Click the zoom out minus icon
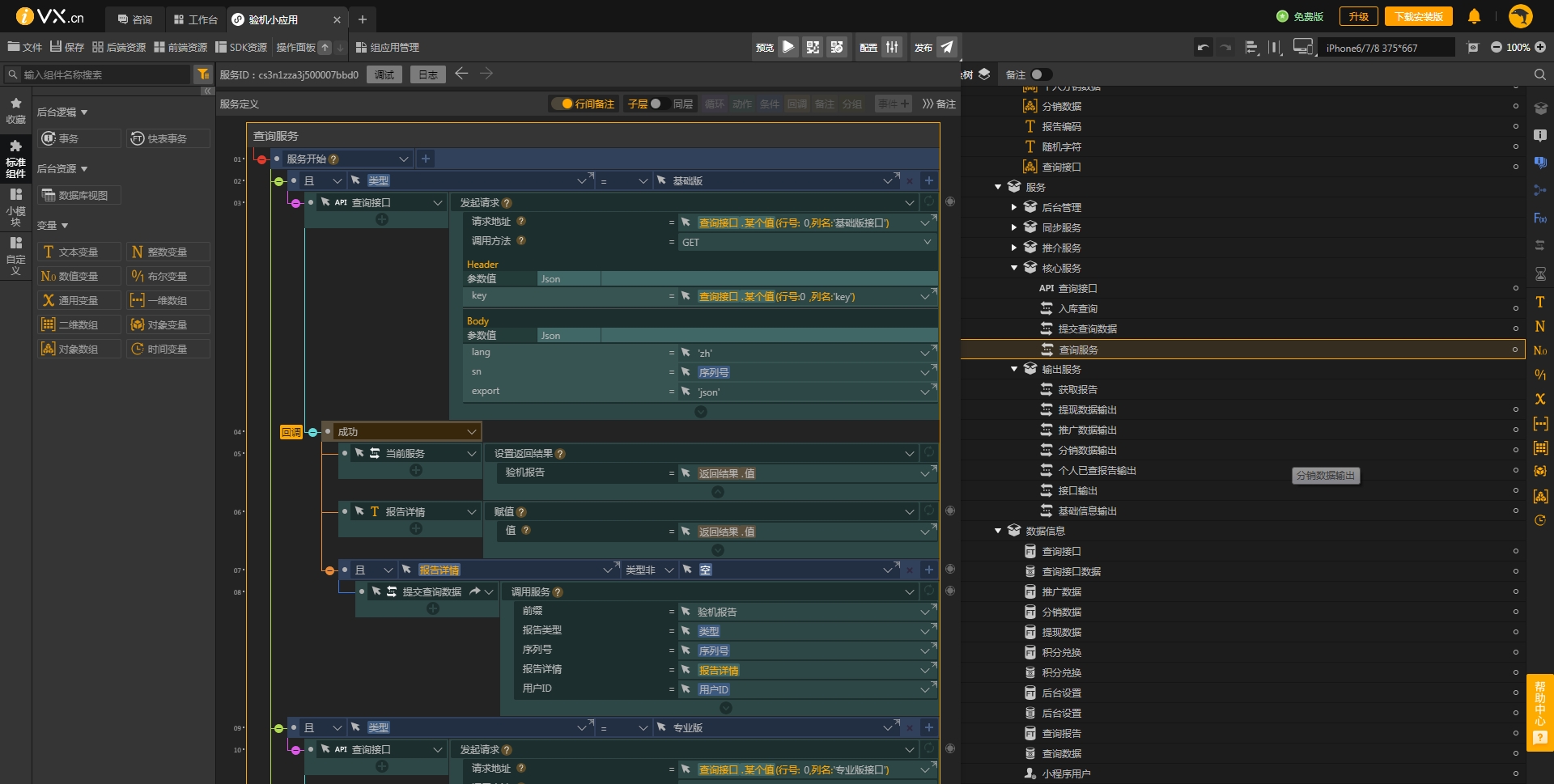Screen dimensions: 1554x784 pos(1496,47)
